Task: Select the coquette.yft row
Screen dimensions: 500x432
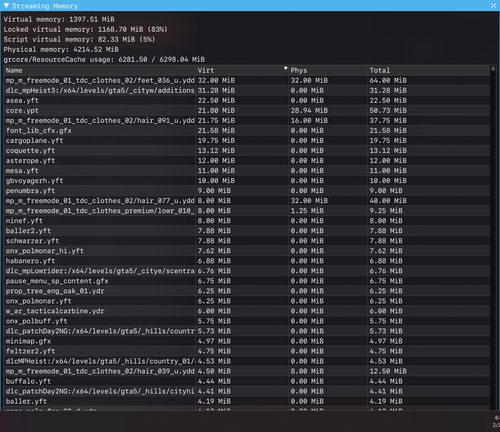Action: (x=247, y=150)
